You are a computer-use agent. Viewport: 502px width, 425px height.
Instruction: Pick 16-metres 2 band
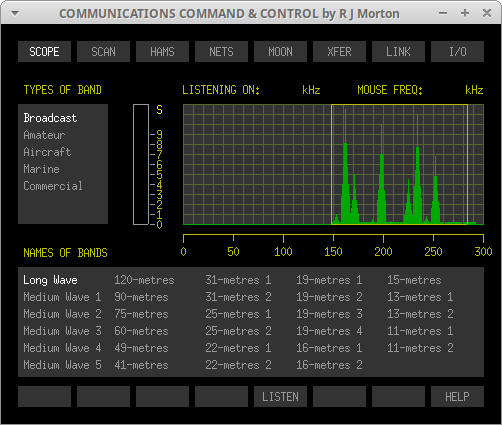click(329, 365)
